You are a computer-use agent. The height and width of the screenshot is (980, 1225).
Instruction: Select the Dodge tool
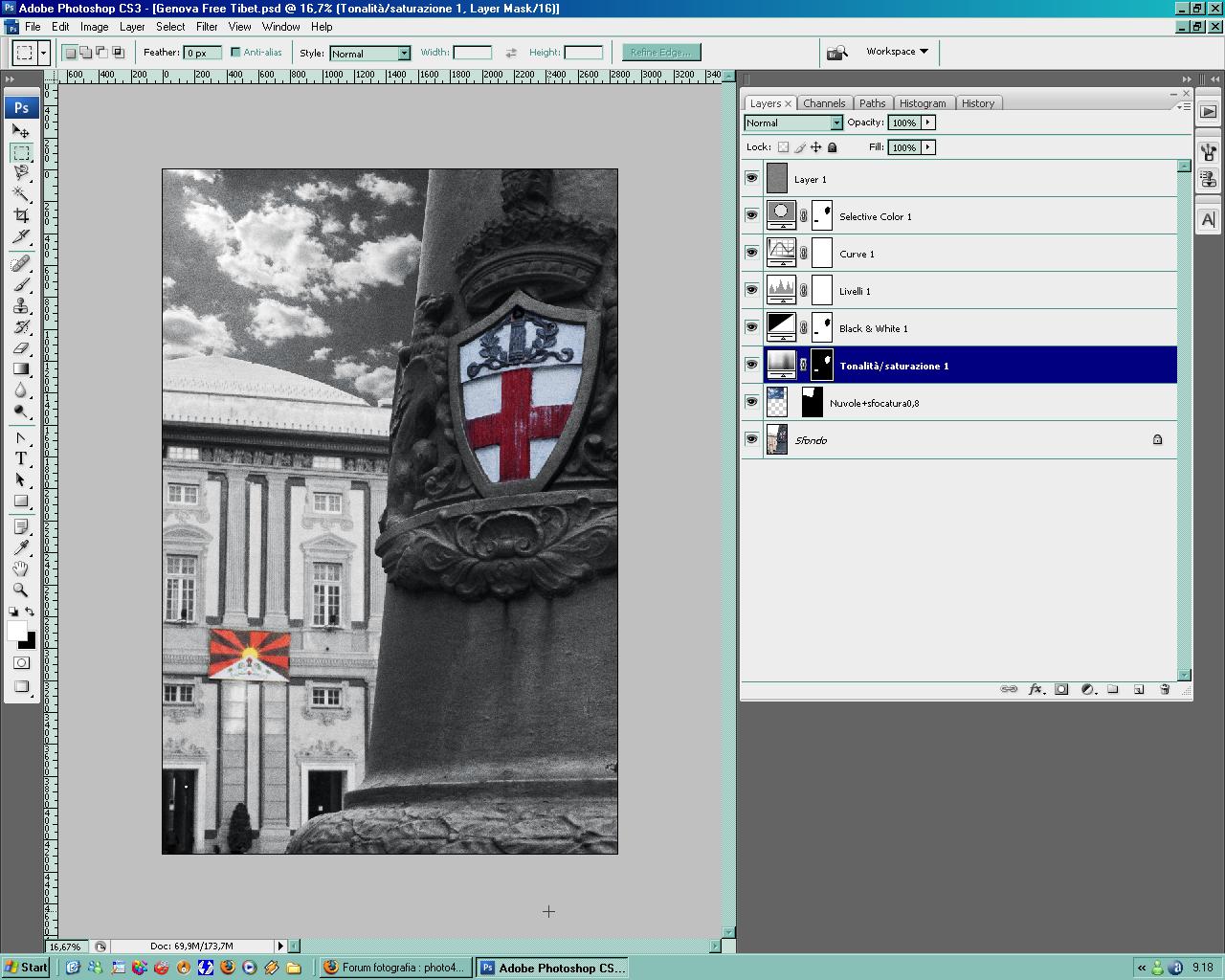click(x=21, y=412)
